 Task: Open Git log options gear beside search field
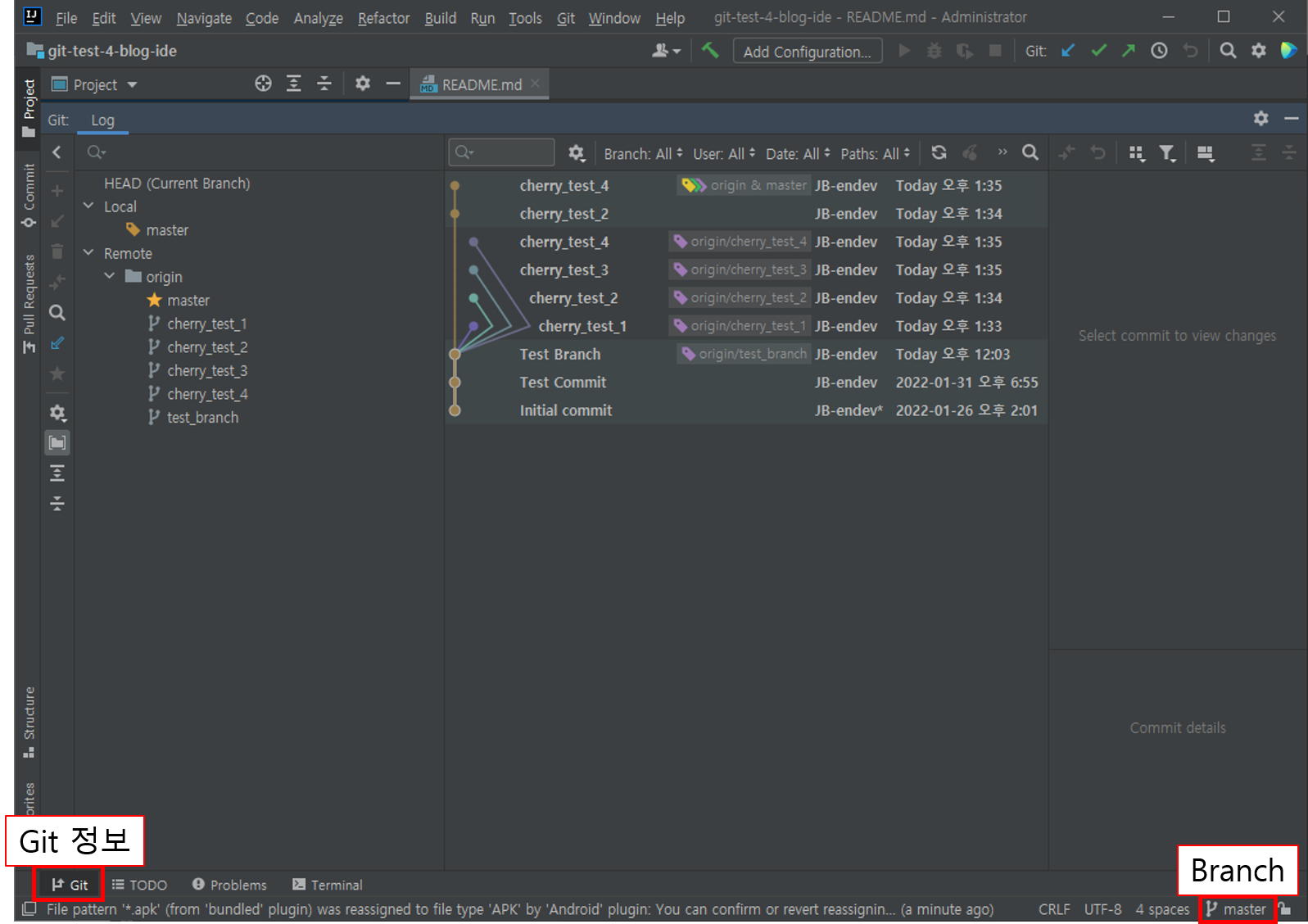(577, 153)
